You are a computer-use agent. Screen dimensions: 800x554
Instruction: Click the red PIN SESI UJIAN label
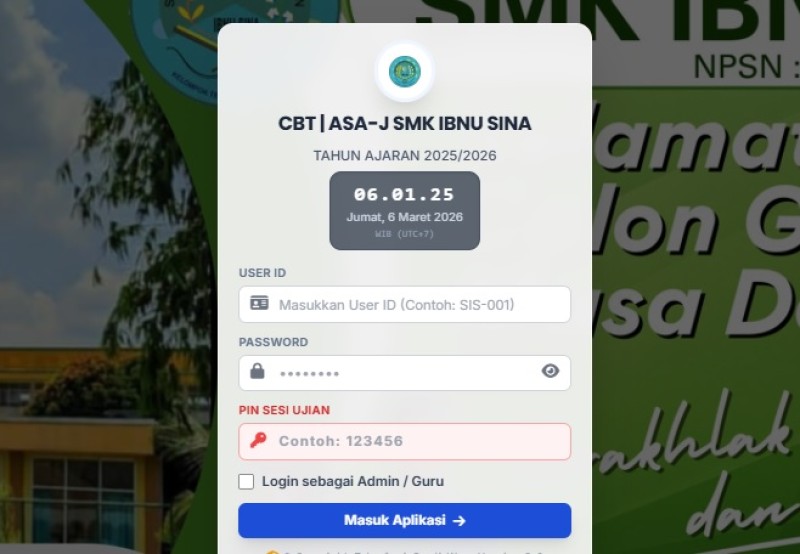[284, 410]
